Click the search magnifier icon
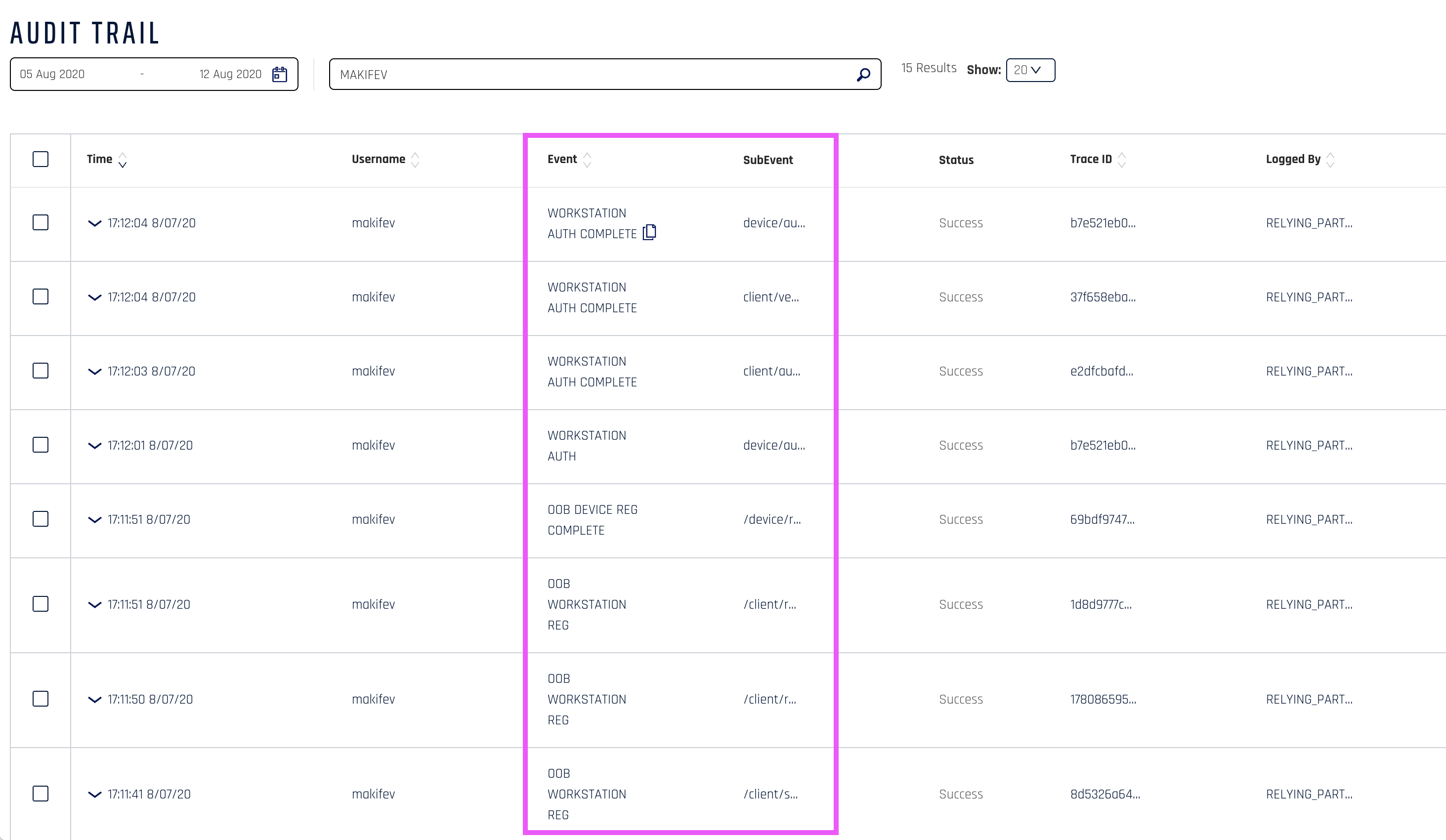 point(863,75)
